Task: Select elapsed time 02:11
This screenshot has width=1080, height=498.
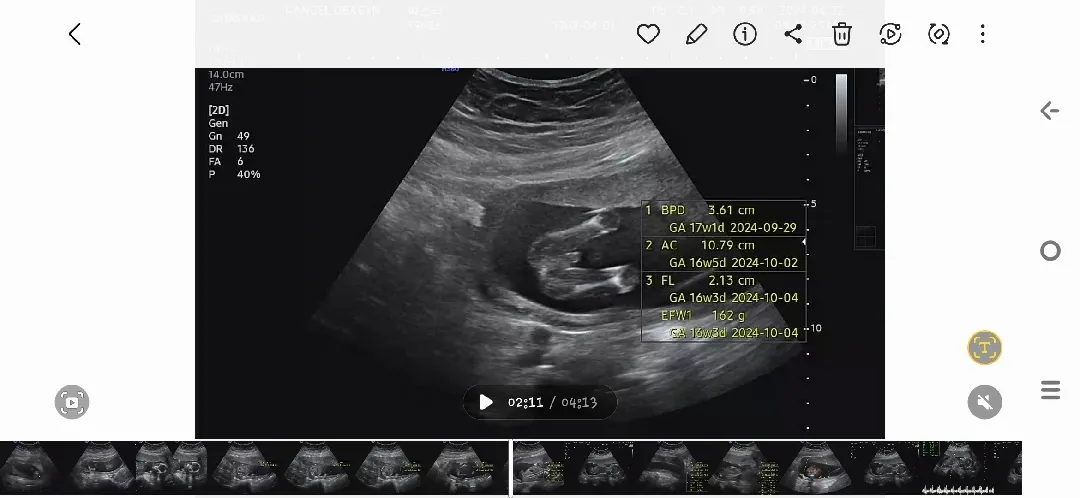Action: pyautogui.click(x=526, y=402)
